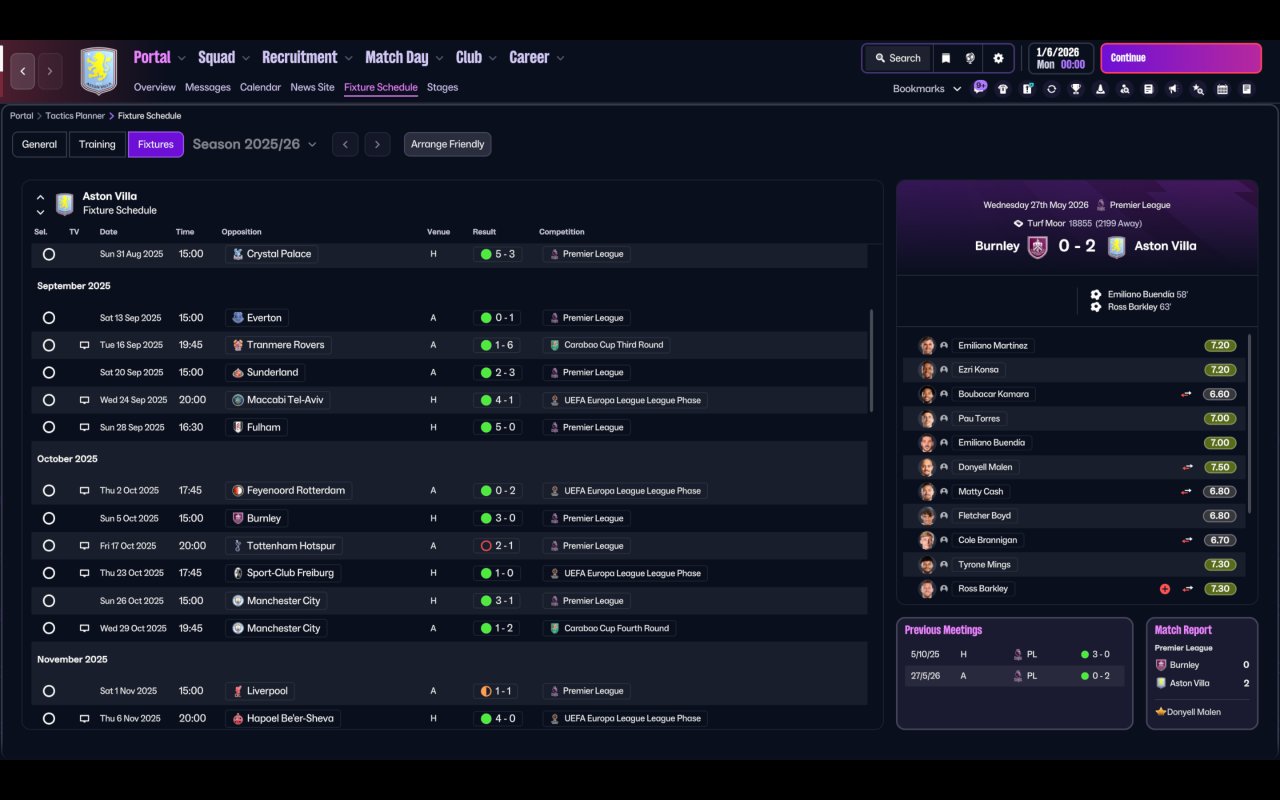Click the injury red cross icon beside Ross Barkley
The image size is (1280, 800).
(x=1165, y=589)
